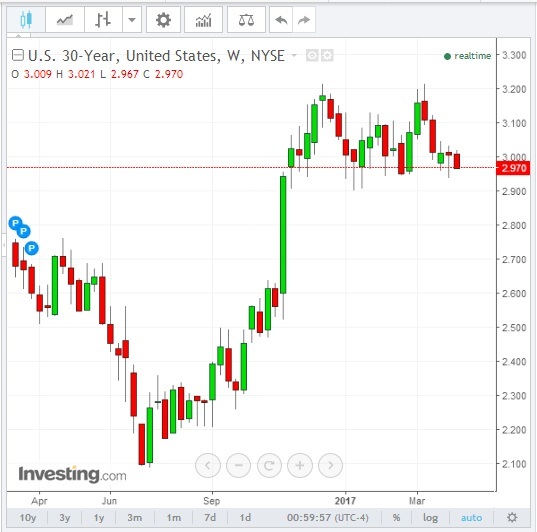Screen dimensions: 537x532
Task: Expand the left-side panel handle
Action: tap(3, 245)
